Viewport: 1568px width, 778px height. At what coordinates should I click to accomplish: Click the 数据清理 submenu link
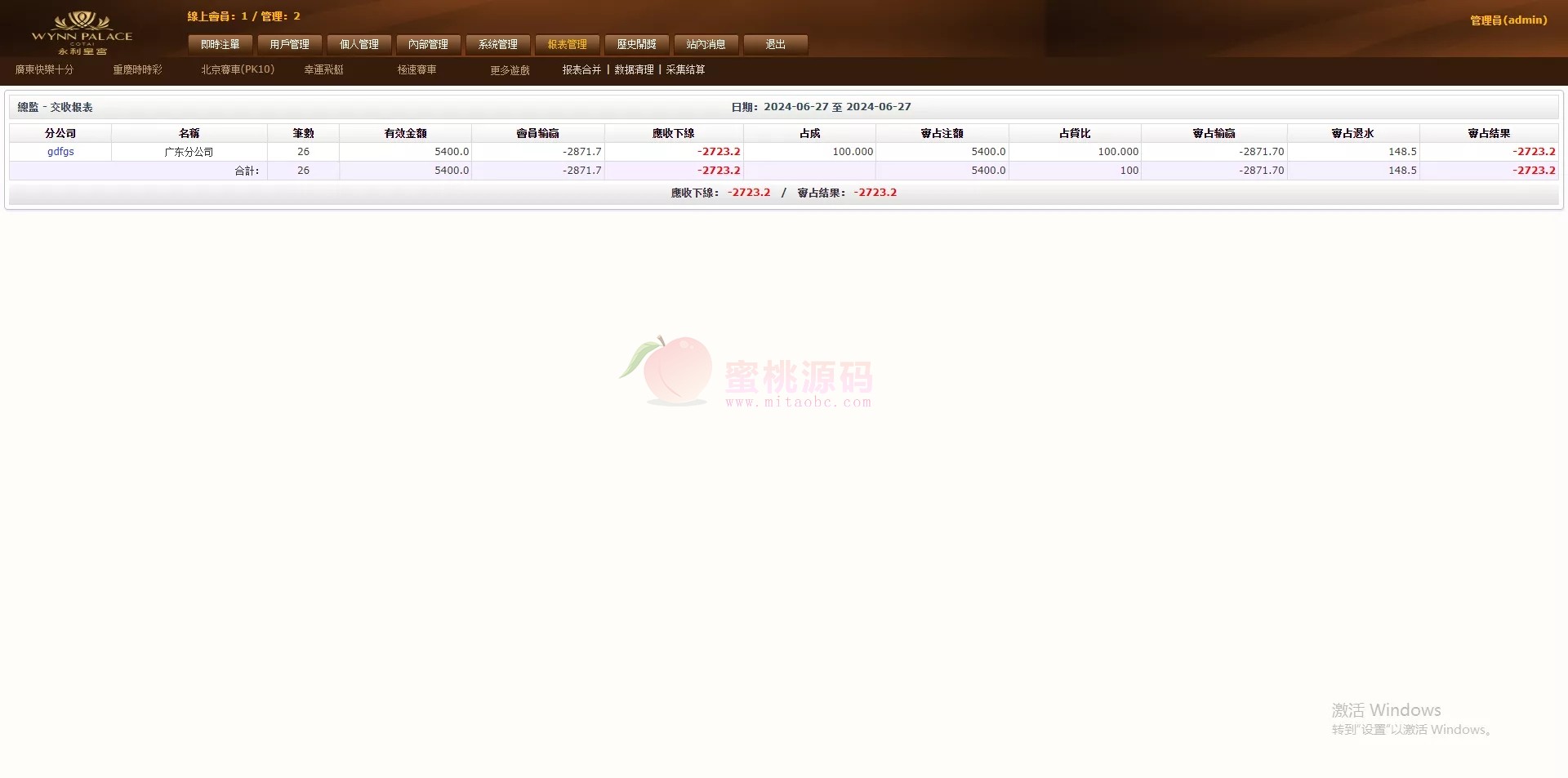pyautogui.click(x=634, y=70)
